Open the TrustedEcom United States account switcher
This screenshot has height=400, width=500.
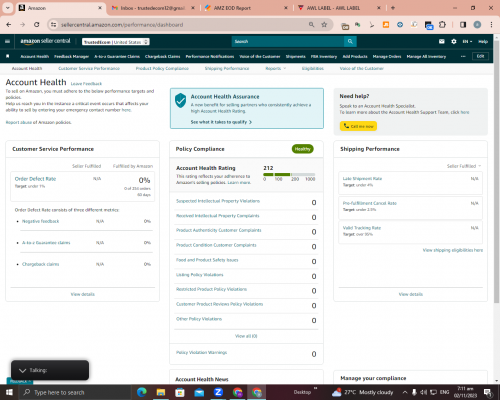[x=116, y=42]
